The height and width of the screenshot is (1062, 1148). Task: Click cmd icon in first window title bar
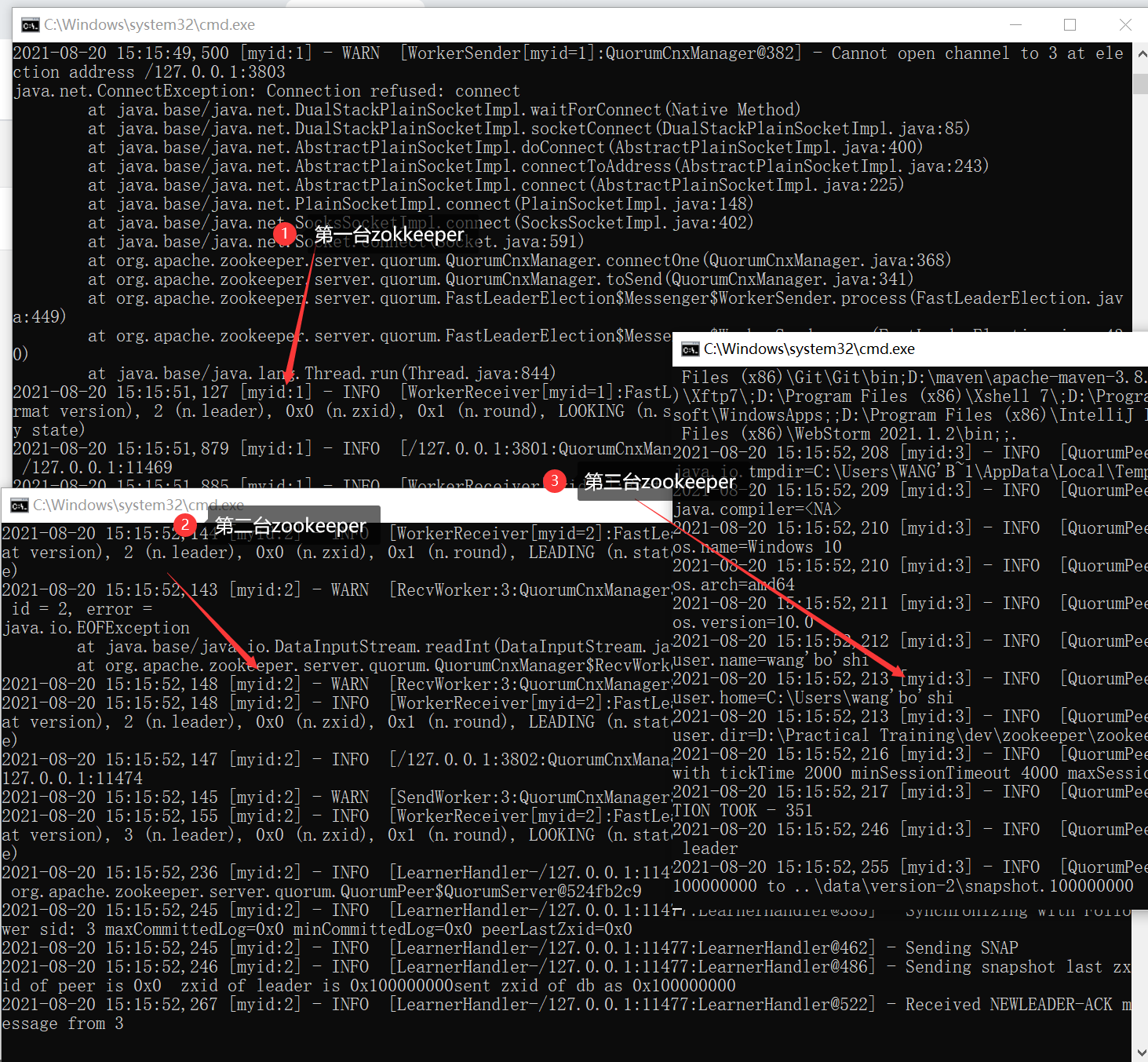point(30,25)
